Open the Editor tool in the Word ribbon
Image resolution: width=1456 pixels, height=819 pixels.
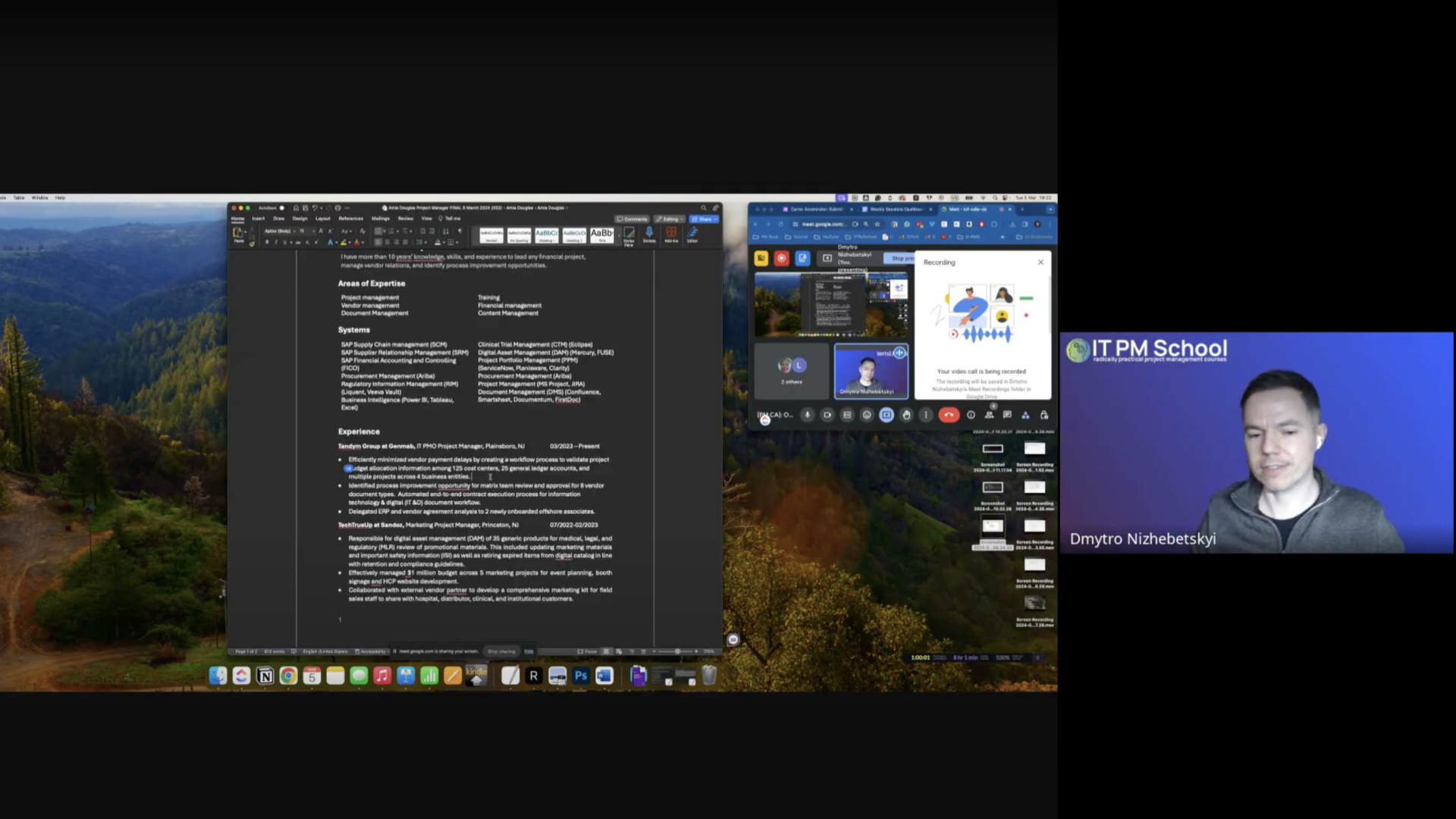point(692,233)
